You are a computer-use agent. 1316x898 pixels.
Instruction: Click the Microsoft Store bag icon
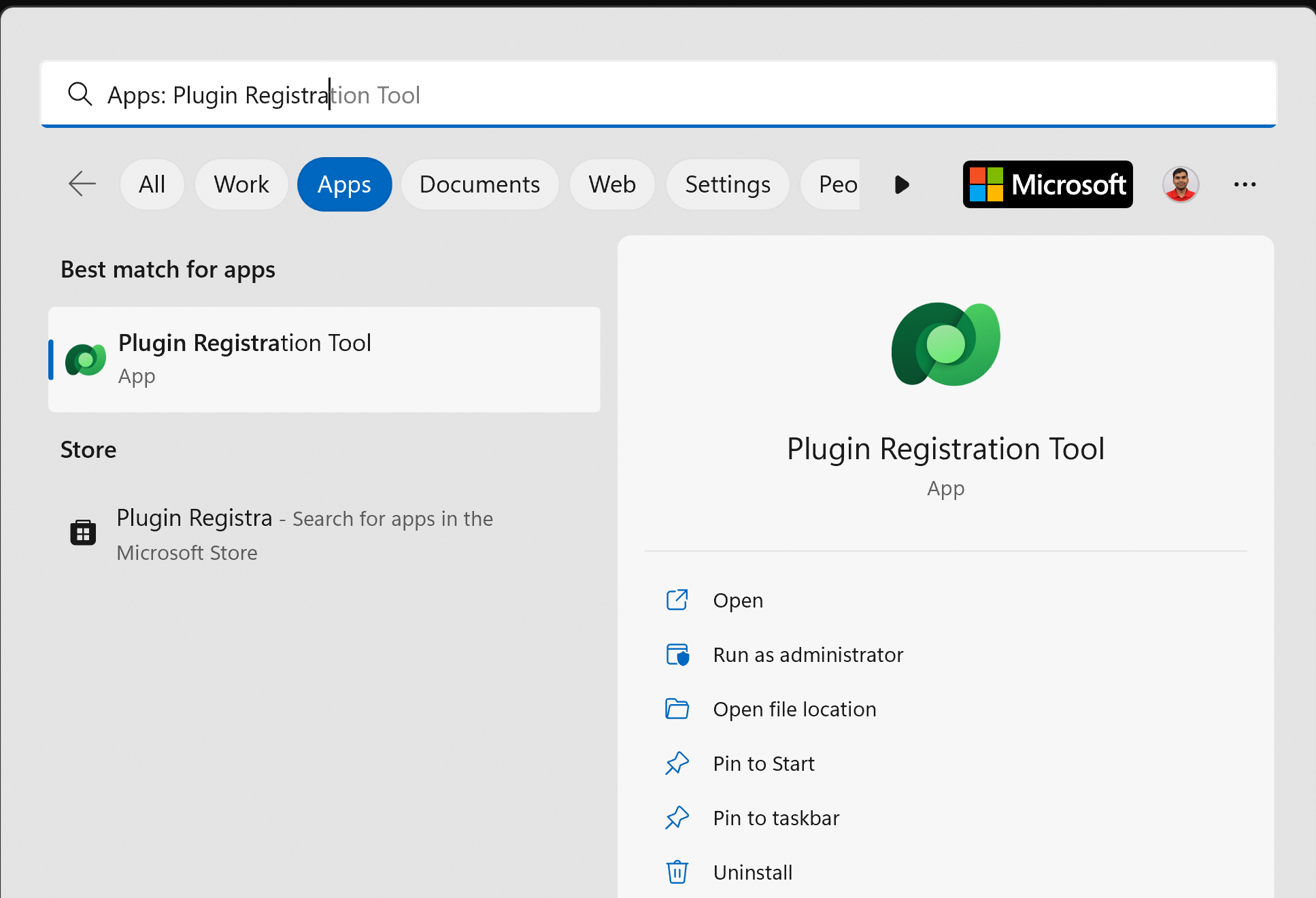coord(83,532)
